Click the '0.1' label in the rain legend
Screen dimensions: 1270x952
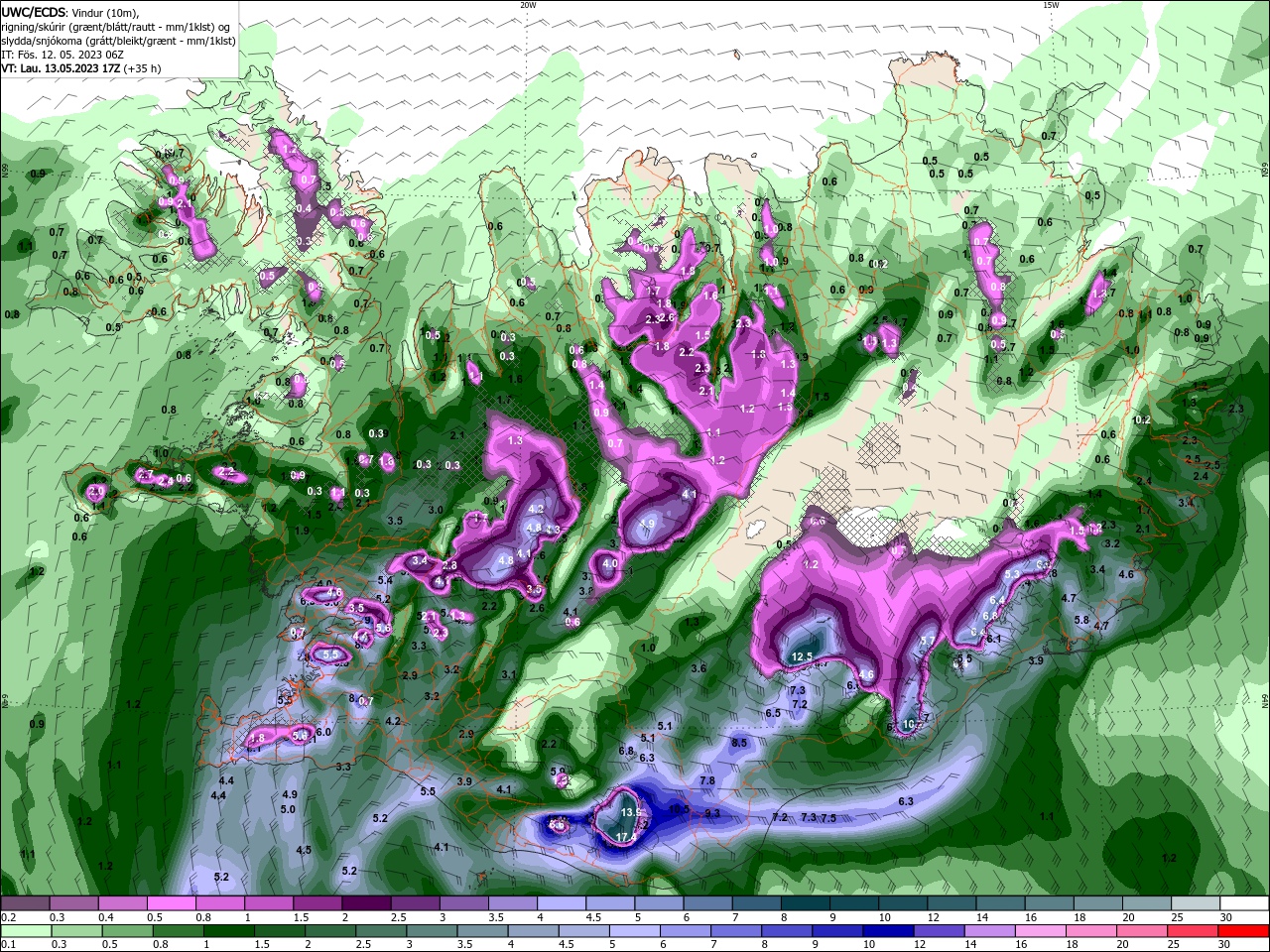pos(7,945)
